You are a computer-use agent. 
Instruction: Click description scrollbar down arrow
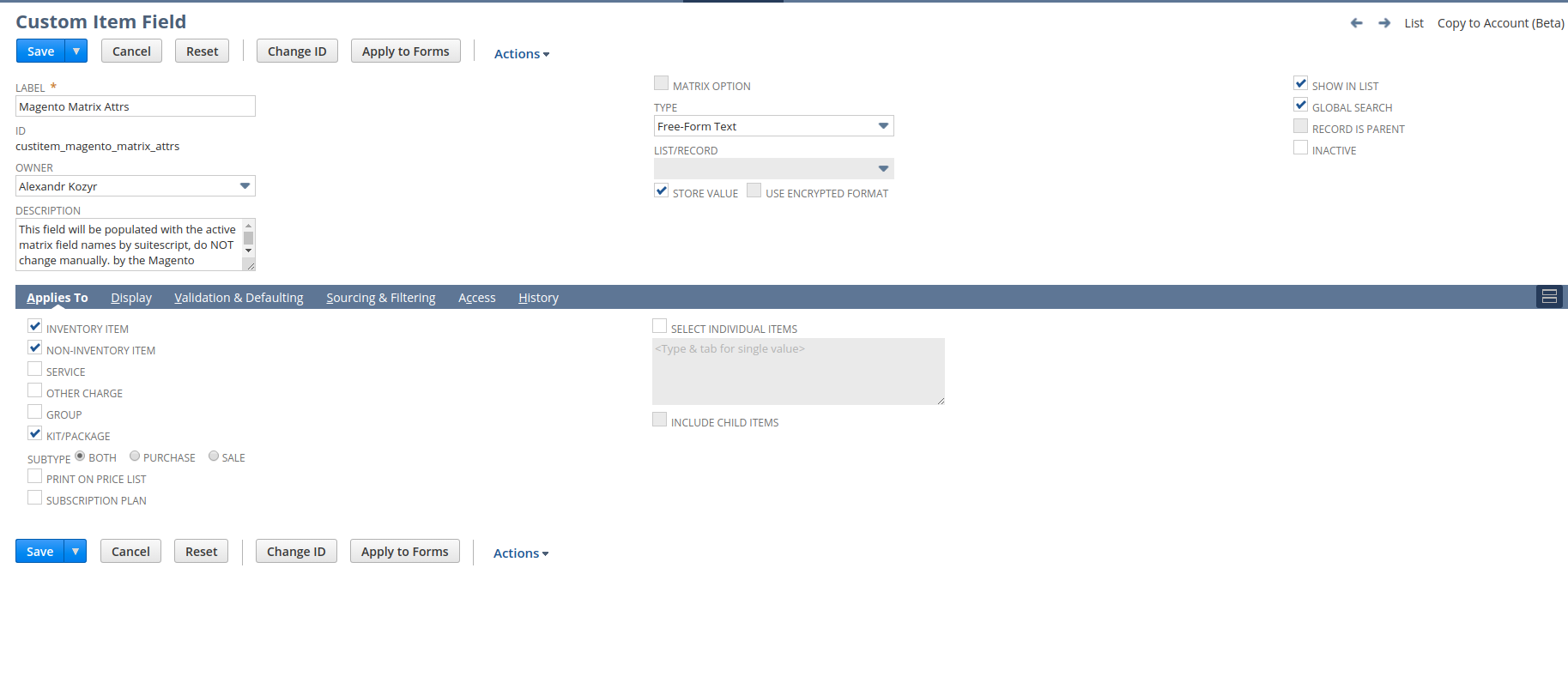[x=249, y=251]
